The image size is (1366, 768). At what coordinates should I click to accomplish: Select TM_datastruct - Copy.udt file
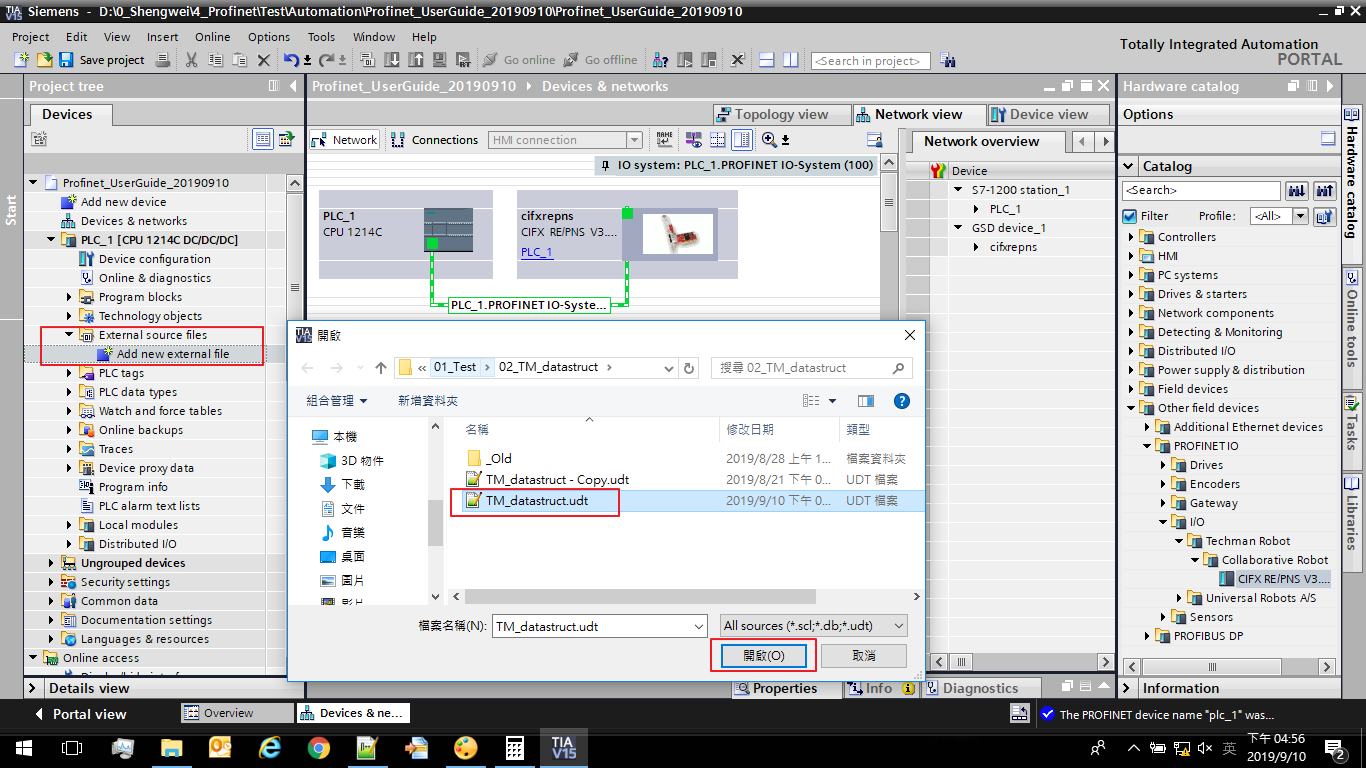557,480
